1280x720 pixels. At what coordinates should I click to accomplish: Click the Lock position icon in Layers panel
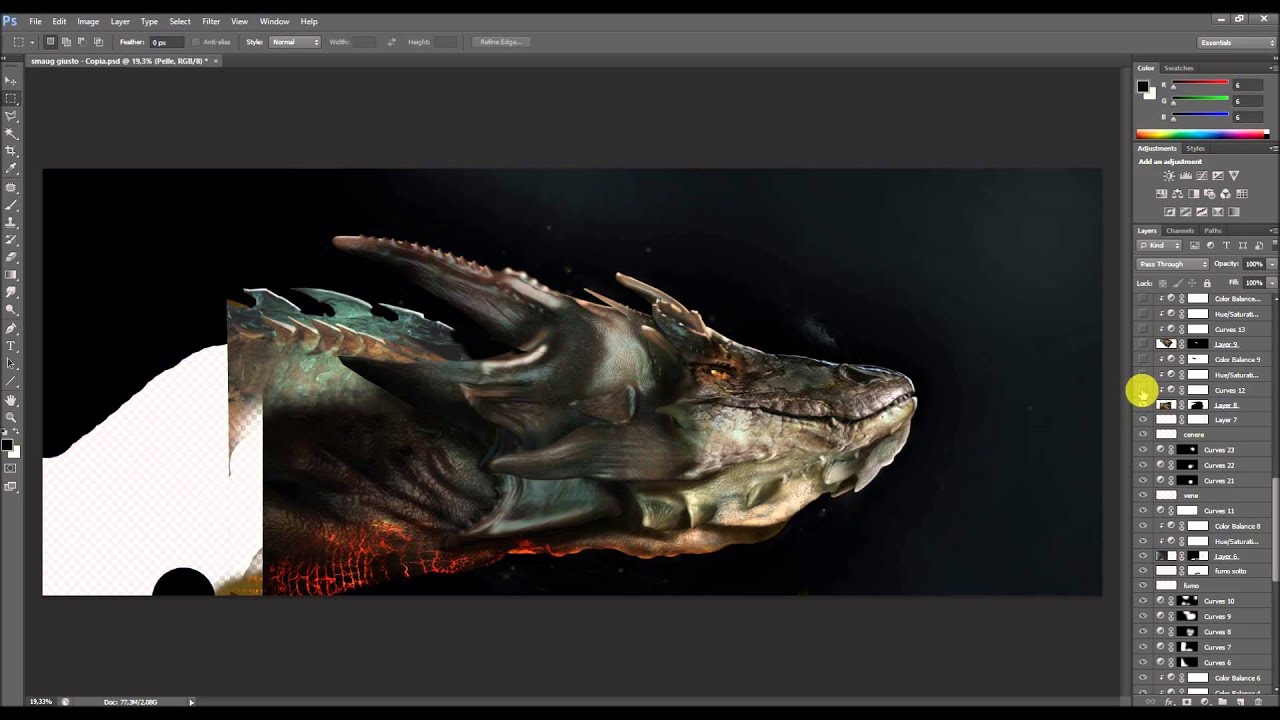pyautogui.click(x=1192, y=283)
